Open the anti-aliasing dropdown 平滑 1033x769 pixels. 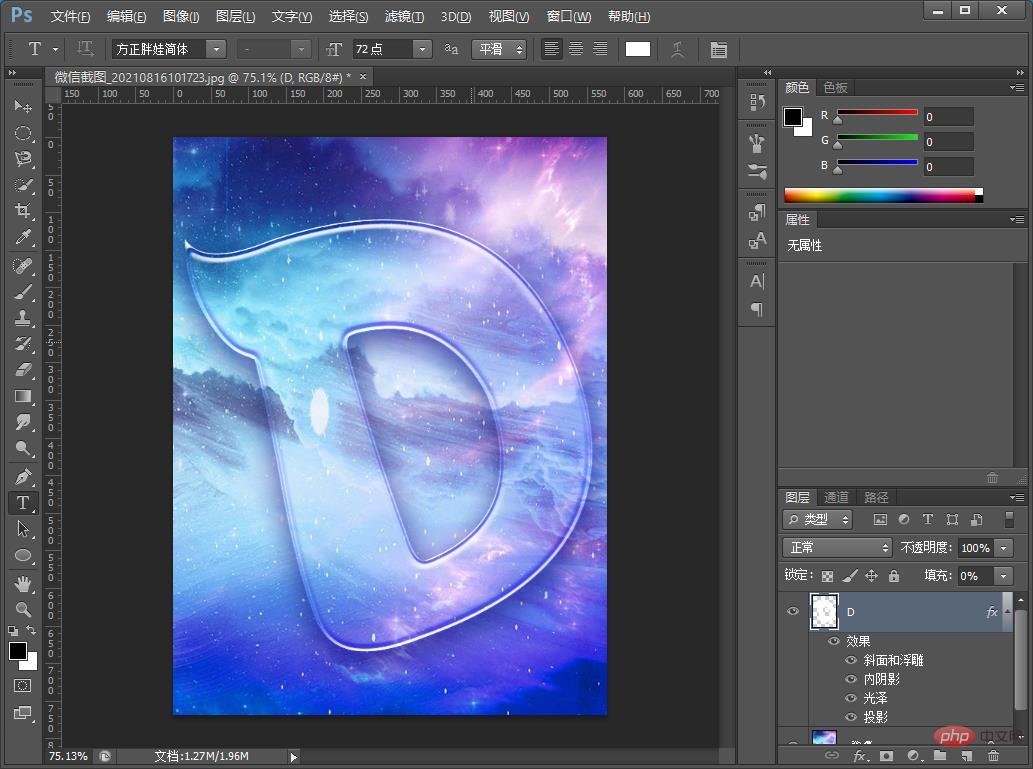pyautogui.click(x=499, y=49)
